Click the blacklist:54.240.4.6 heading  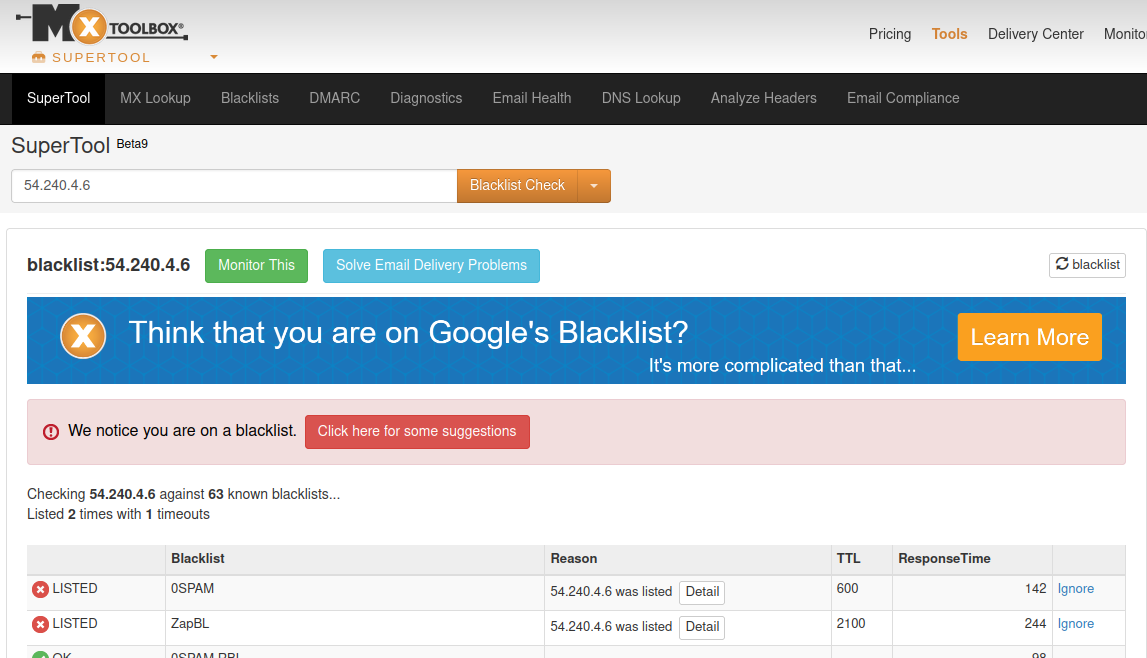point(108,265)
